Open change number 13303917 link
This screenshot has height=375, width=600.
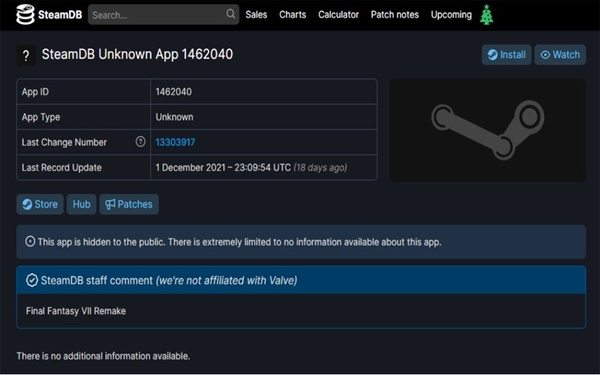[175, 142]
